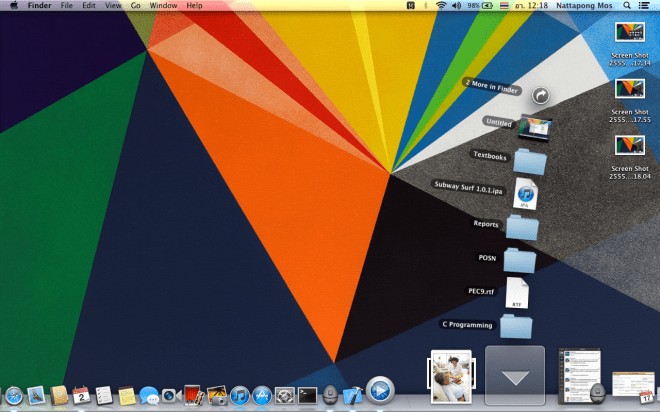Open iPhoto icon in Dock
Image resolution: width=660 pixels, height=412 pixels.
tap(217, 396)
